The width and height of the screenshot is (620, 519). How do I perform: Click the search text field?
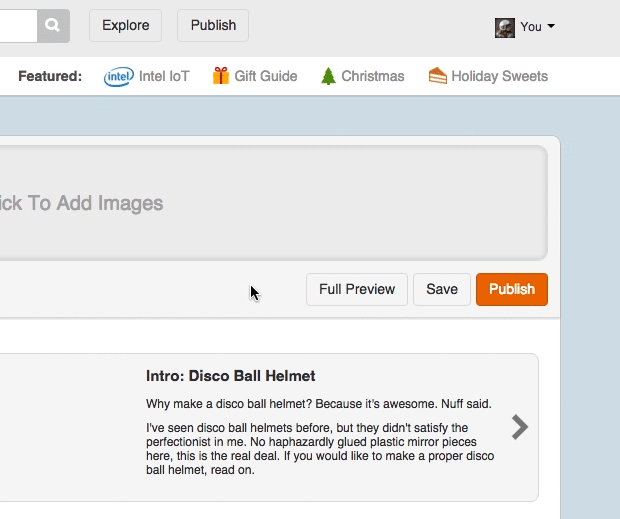[19, 26]
